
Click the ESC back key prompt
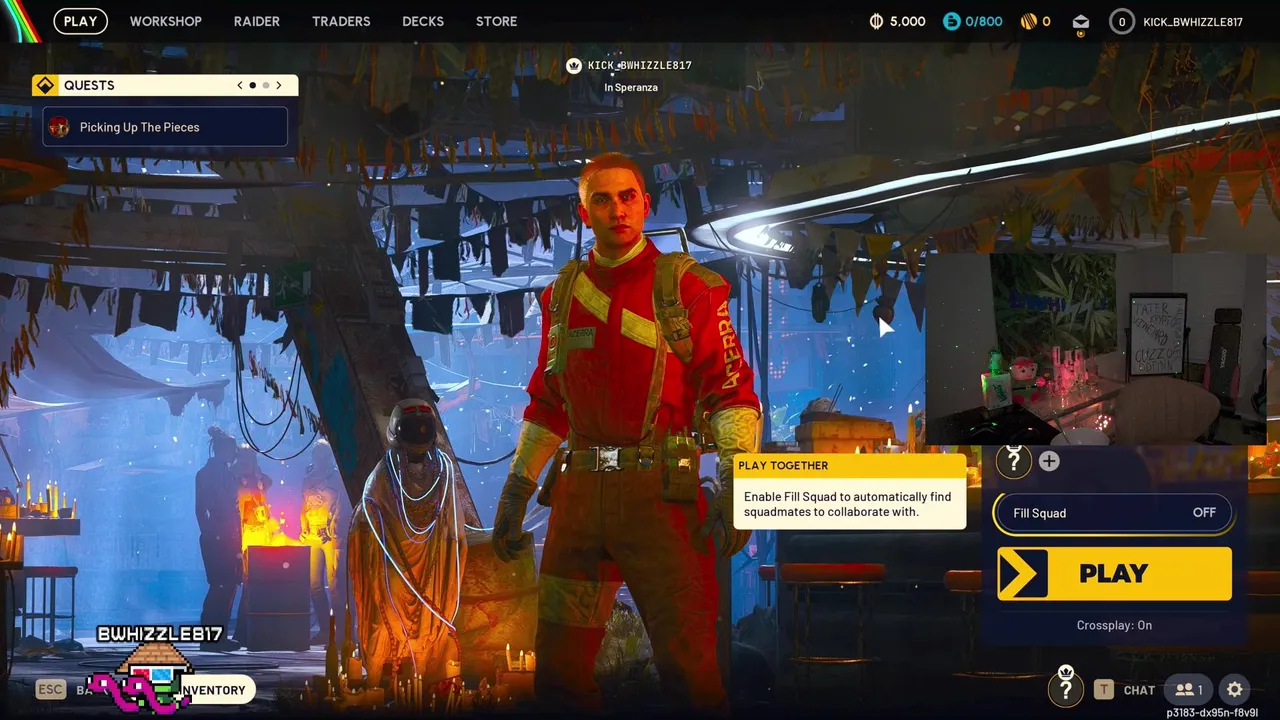click(50, 689)
